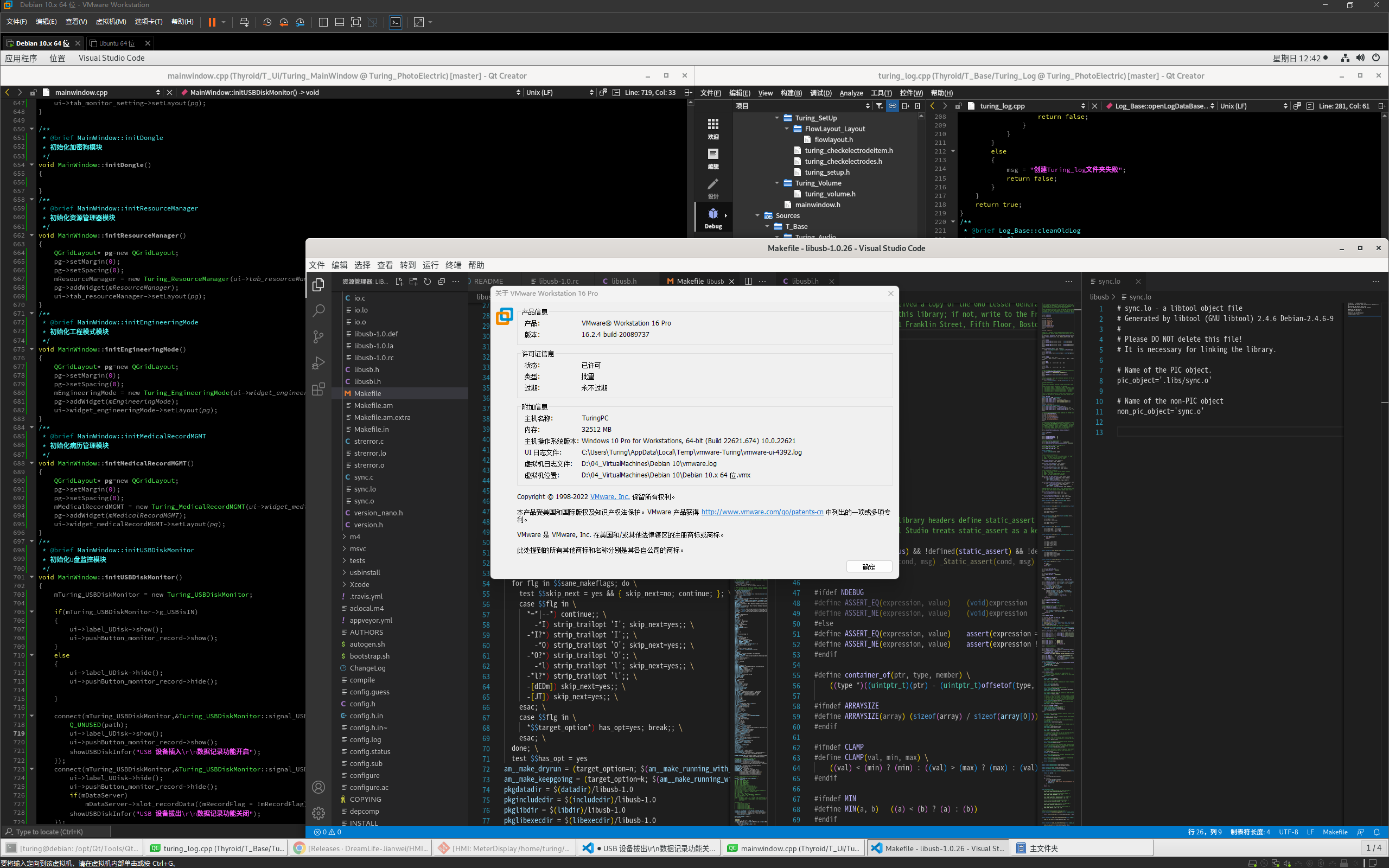Create a new folder in VS Code explorer header
Viewport: 1389px width, 868px height.
click(x=413, y=282)
